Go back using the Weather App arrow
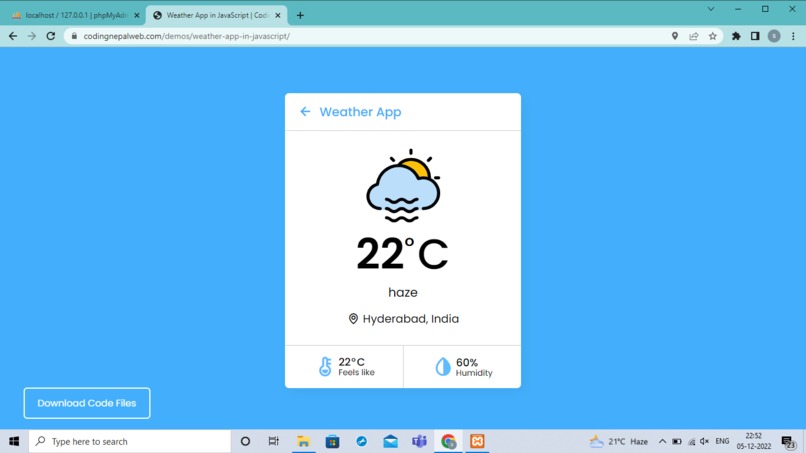806x453 pixels. coord(305,112)
